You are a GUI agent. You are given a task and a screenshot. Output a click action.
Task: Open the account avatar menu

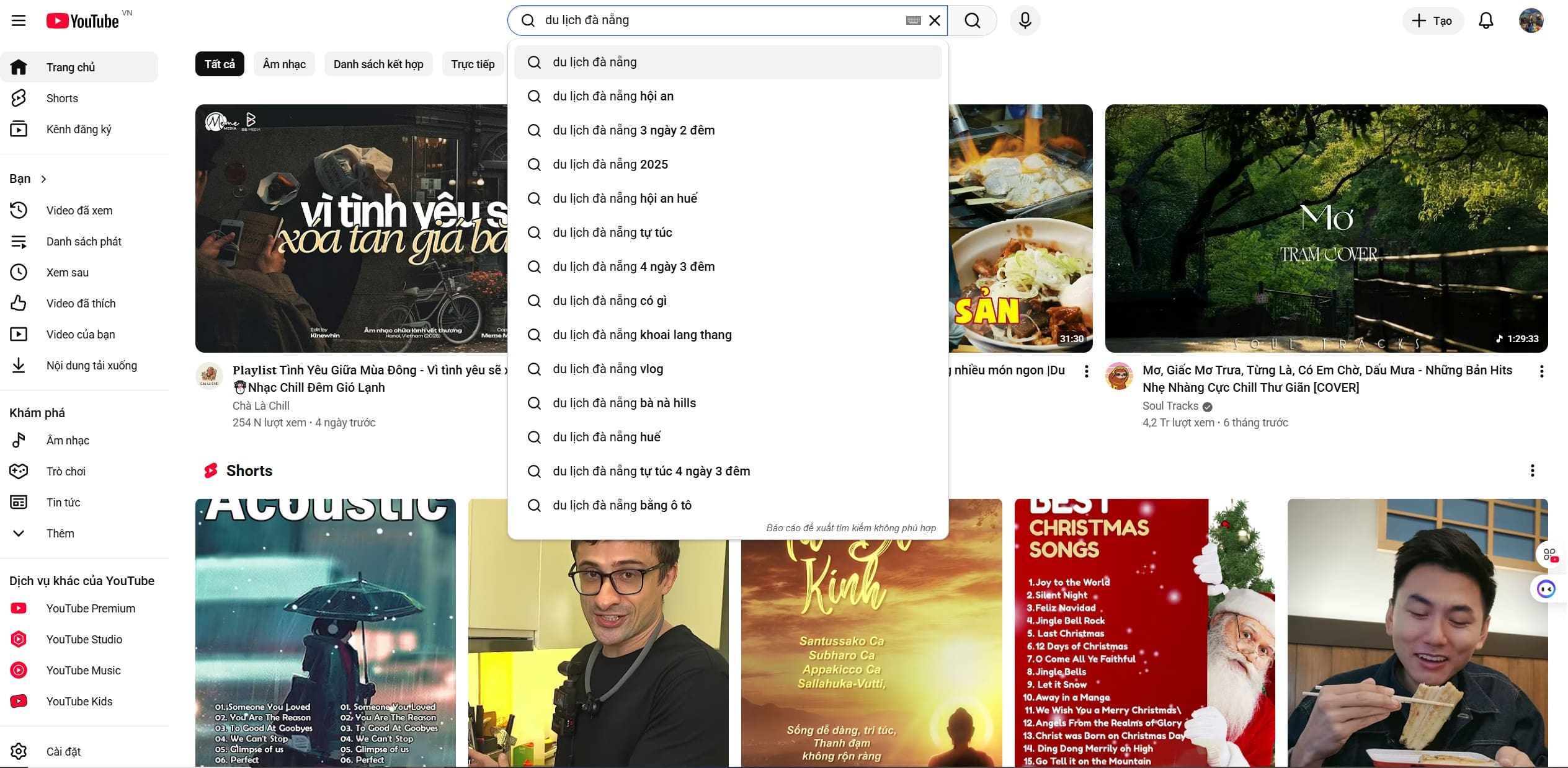(x=1531, y=20)
